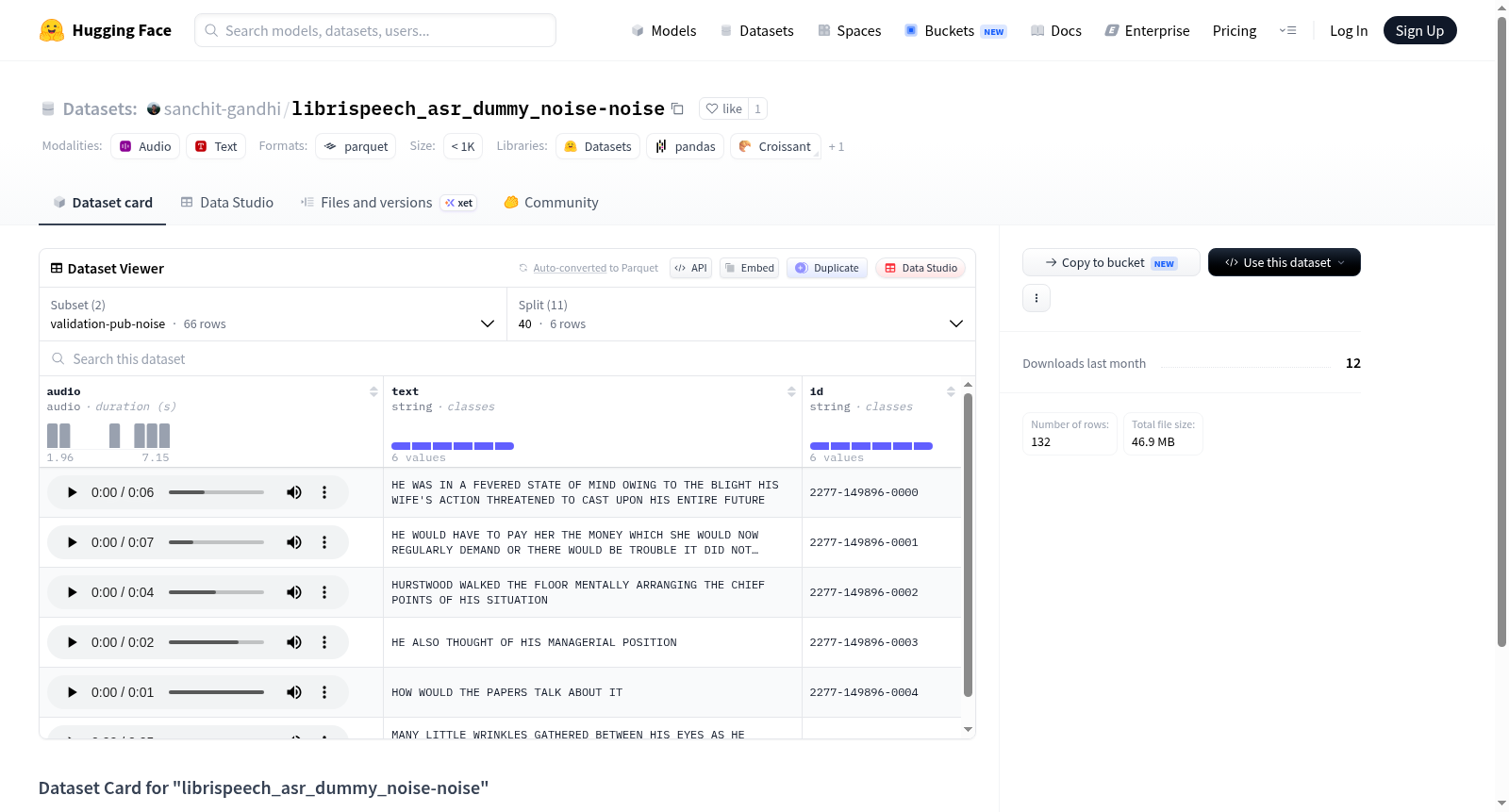Viewport: 1509px width, 812px height.
Task: Focus the top search models field
Action: pyautogui.click(x=375, y=30)
